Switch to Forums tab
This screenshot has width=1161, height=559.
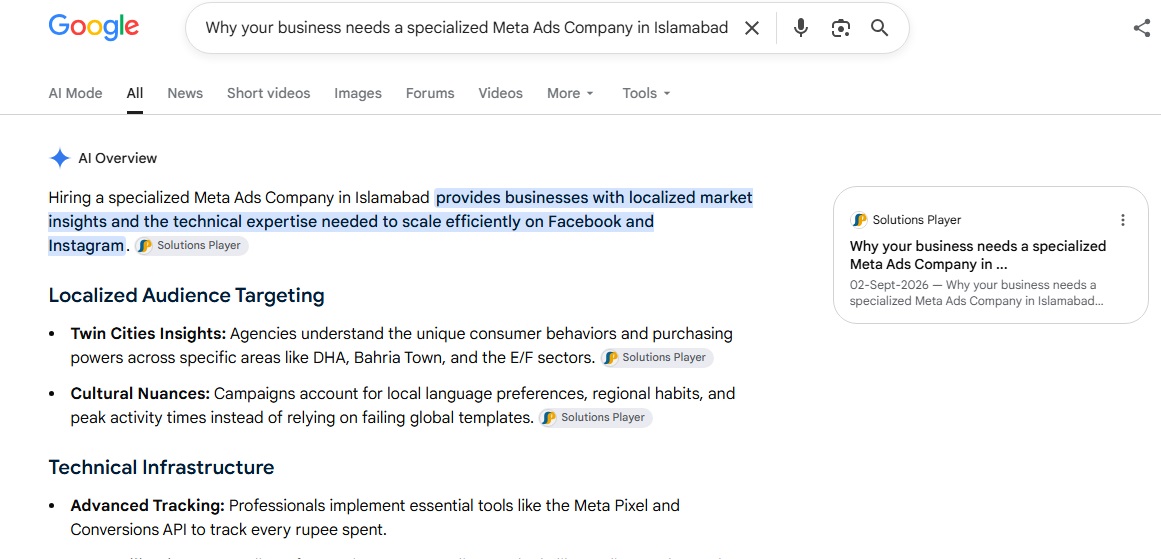(x=430, y=93)
